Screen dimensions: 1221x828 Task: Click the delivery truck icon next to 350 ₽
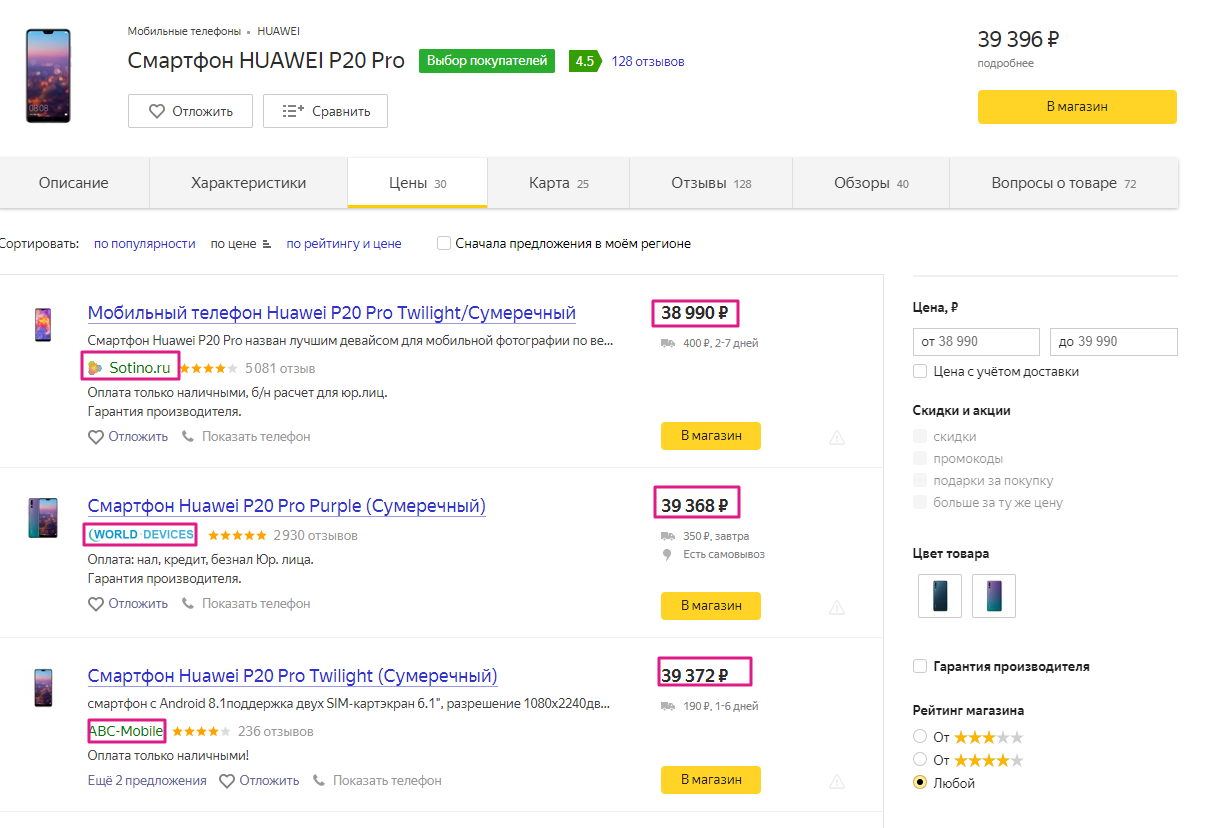[x=668, y=536]
